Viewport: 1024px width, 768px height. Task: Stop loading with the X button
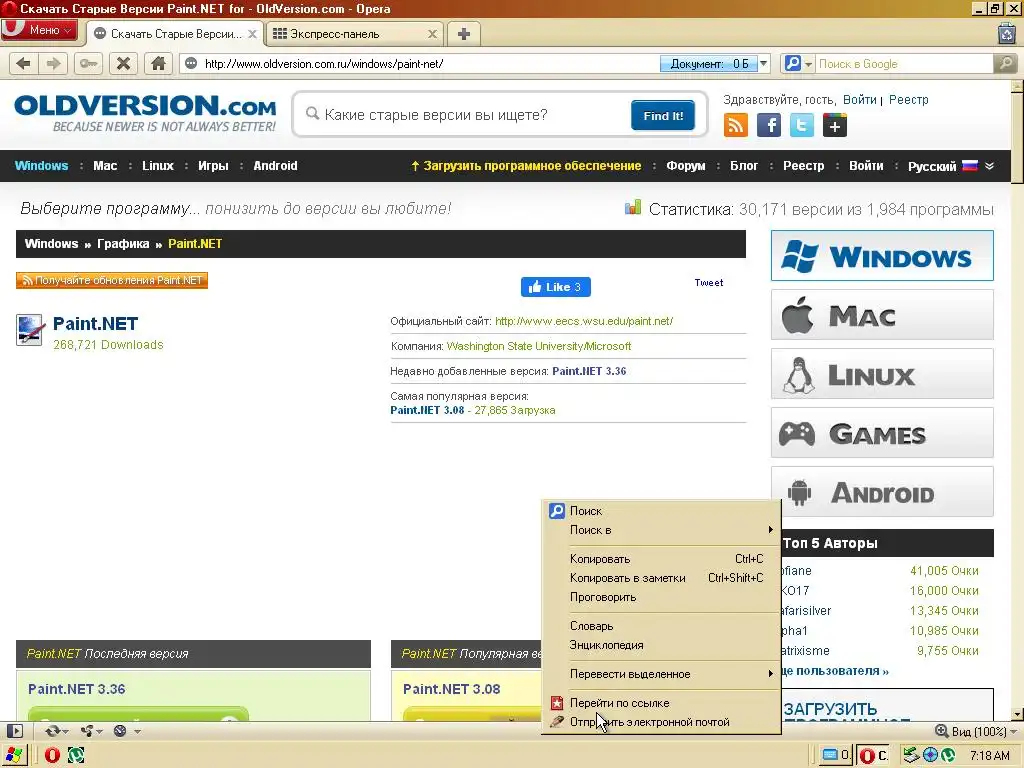[x=123, y=63]
